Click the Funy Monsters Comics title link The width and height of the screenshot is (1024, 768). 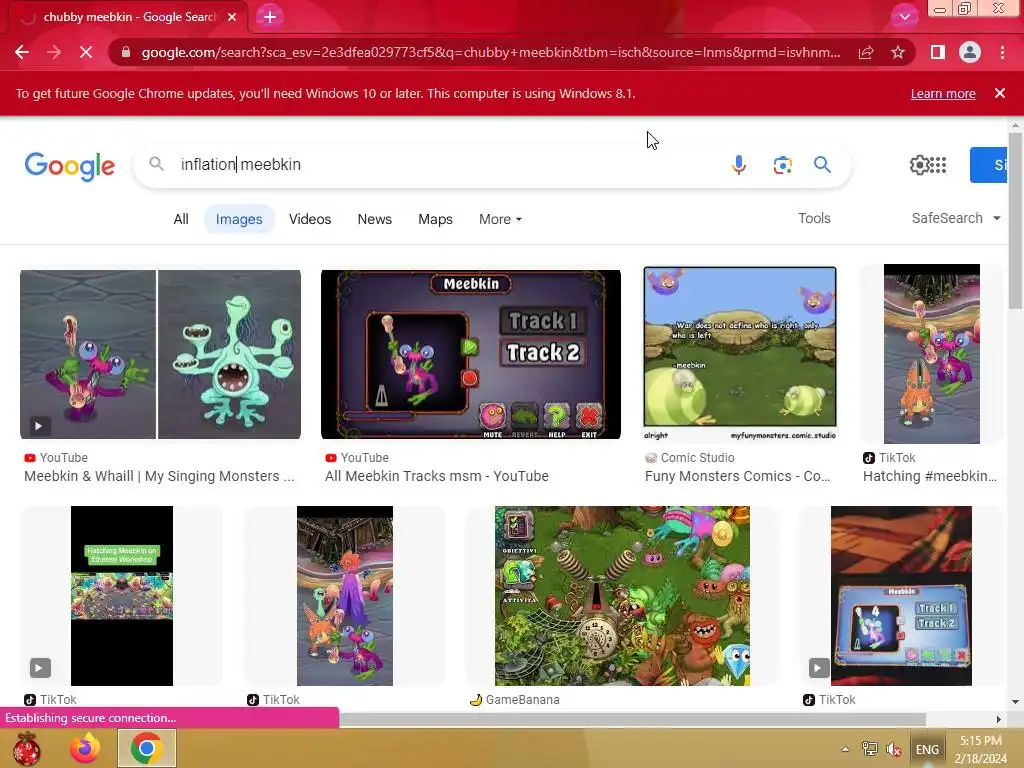pos(737,476)
